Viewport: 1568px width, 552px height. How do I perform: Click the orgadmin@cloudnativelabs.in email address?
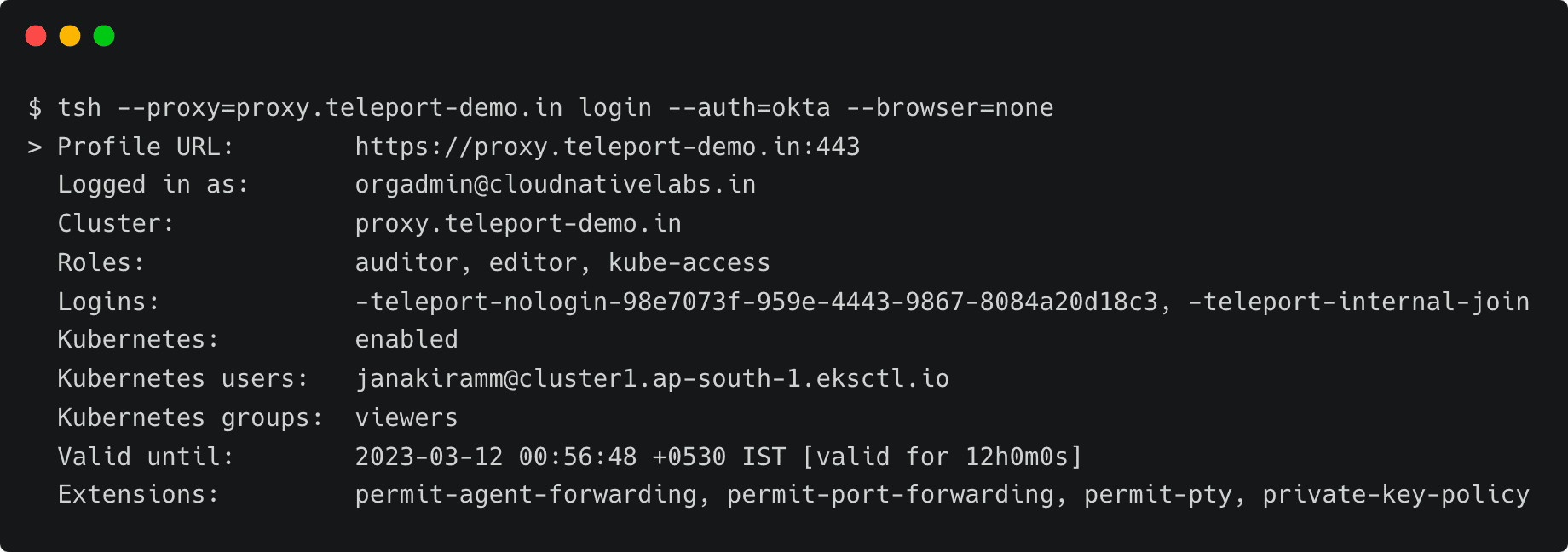(555, 185)
